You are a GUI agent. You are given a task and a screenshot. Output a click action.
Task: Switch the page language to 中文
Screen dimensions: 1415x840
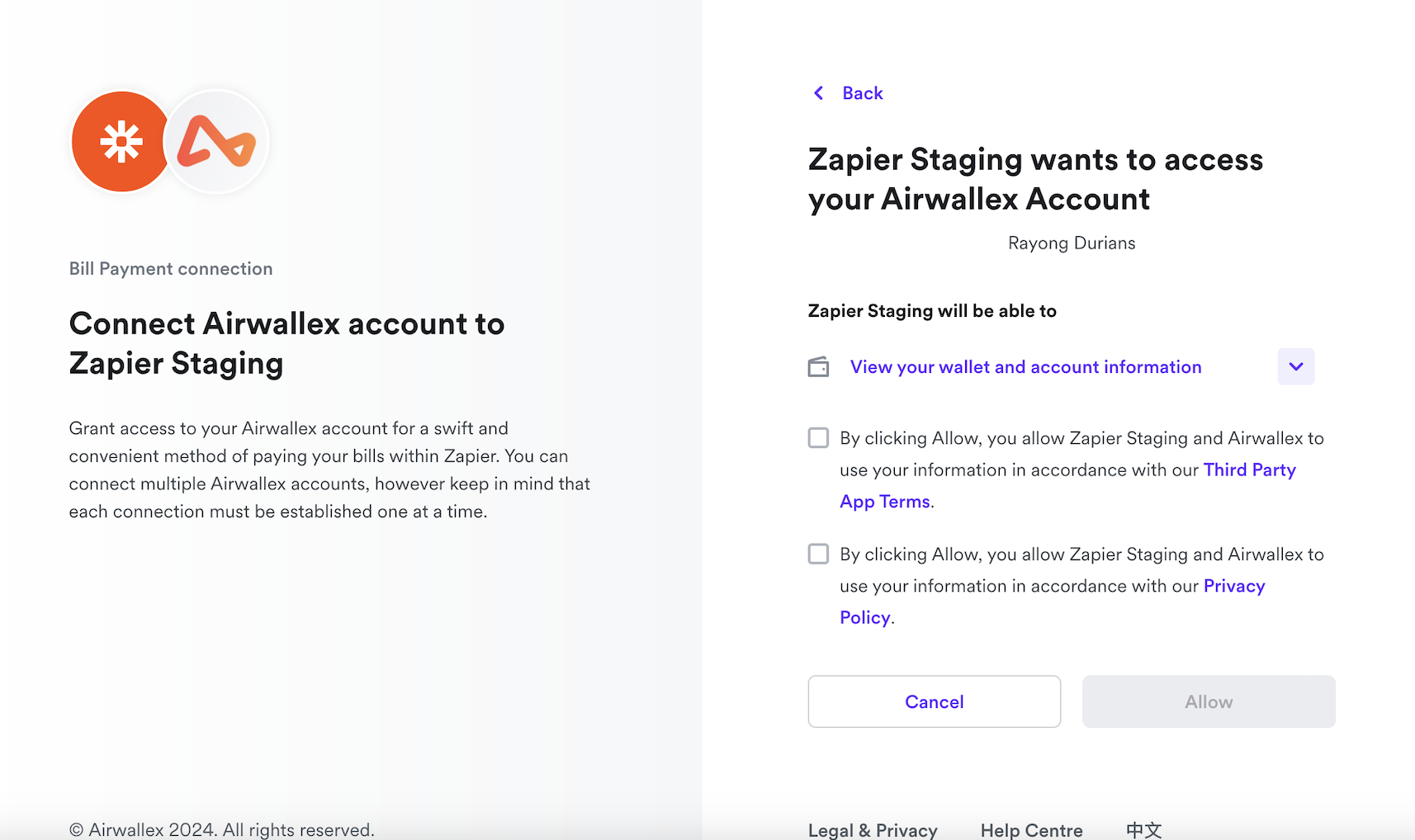pos(1144,830)
